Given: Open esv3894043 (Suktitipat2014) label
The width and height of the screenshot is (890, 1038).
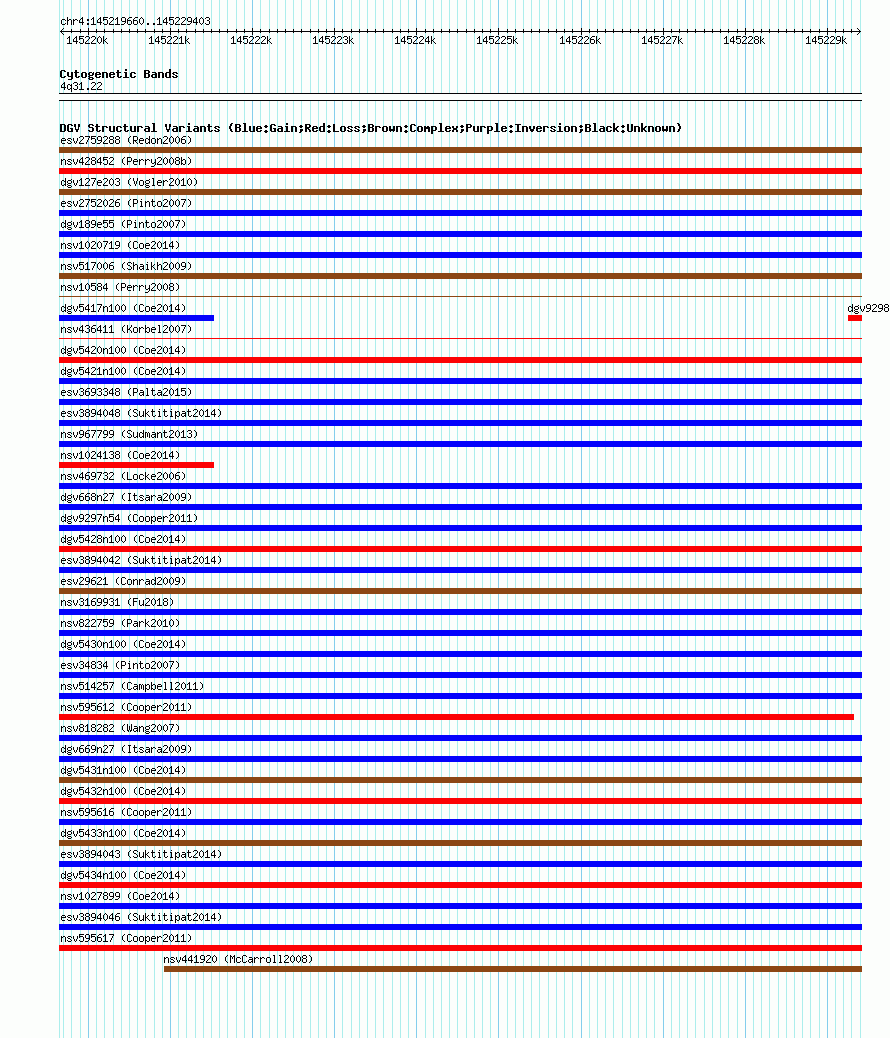Looking at the screenshot, I should pos(141,854).
